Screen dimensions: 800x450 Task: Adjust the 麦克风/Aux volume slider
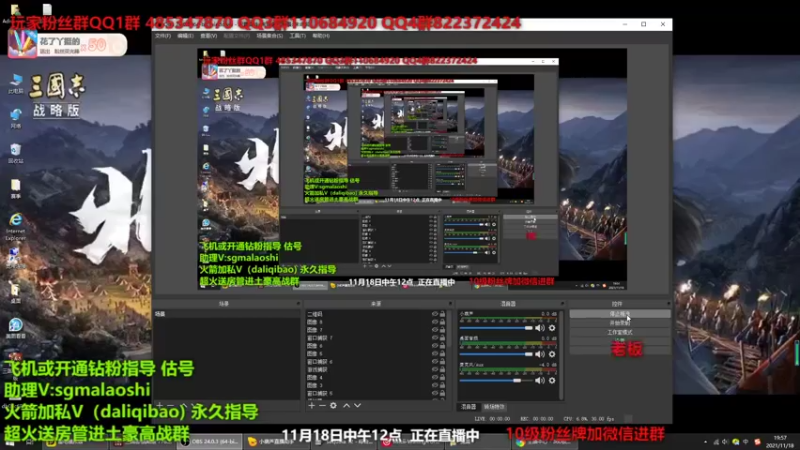tap(496, 381)
